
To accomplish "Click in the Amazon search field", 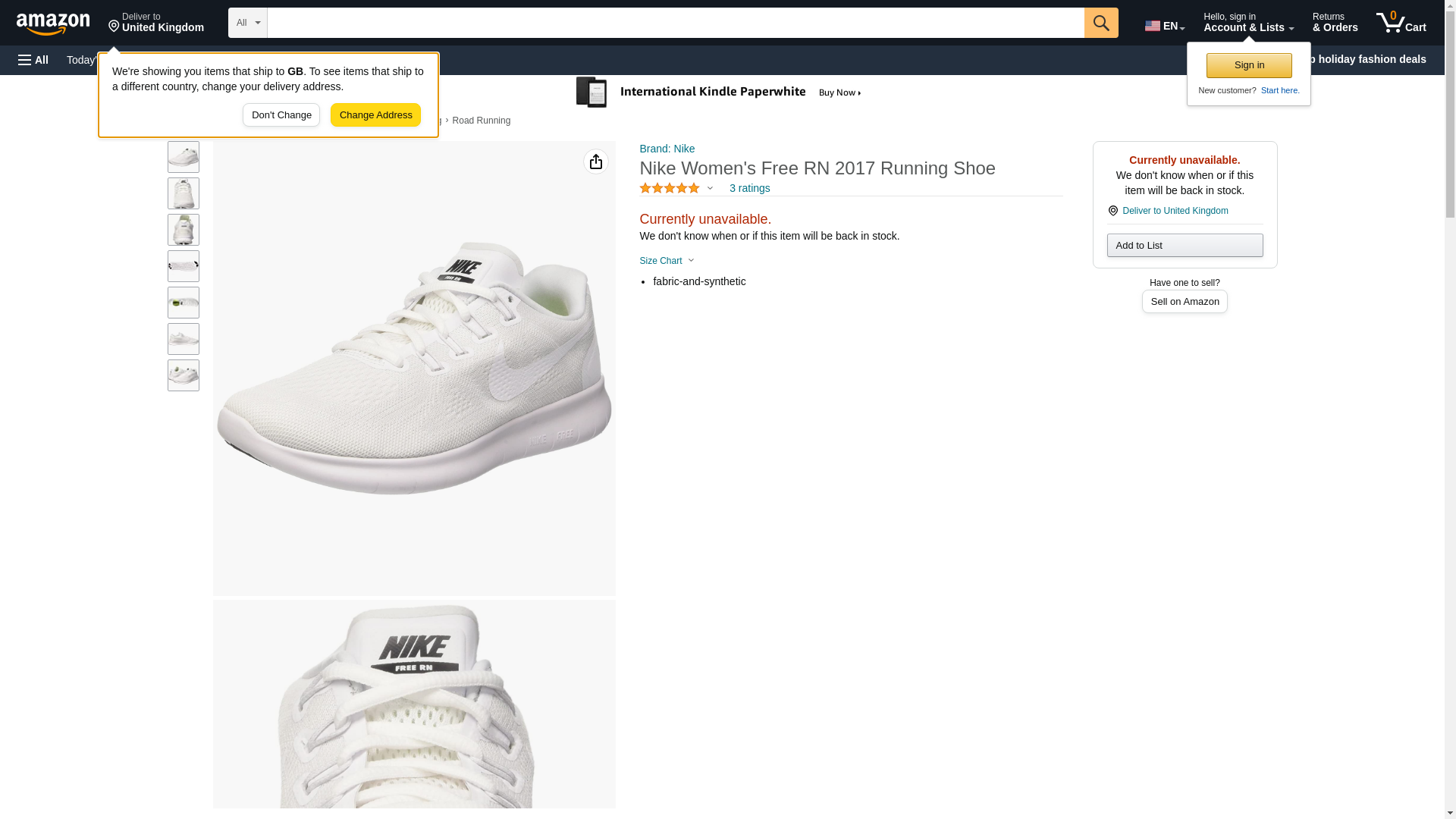I will coord(675,23).
